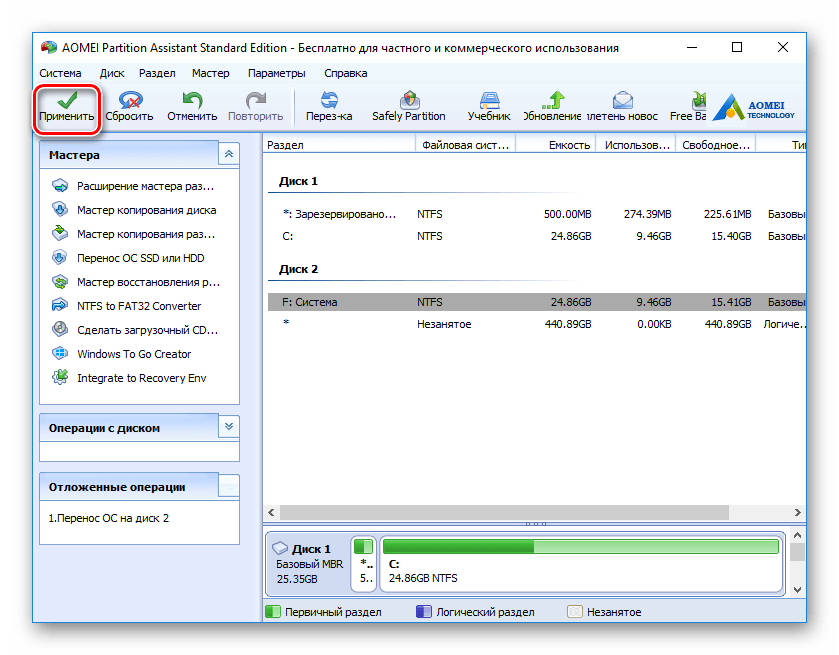Viewport: 839px width, 655px height.
Task: Close the AOMEI Partition Assistant window
Action: point(783,48)
